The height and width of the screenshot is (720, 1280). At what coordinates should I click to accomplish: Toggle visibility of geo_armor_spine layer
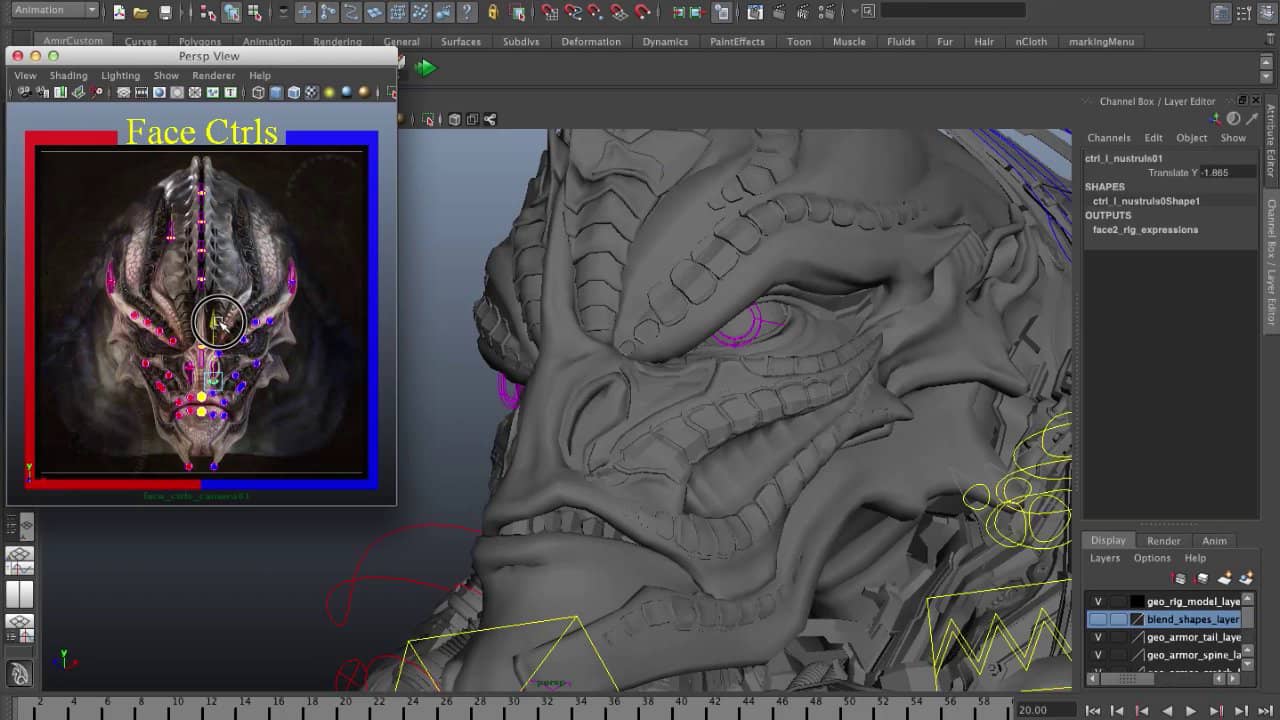pyautogui.click(x=1098, y=655)
